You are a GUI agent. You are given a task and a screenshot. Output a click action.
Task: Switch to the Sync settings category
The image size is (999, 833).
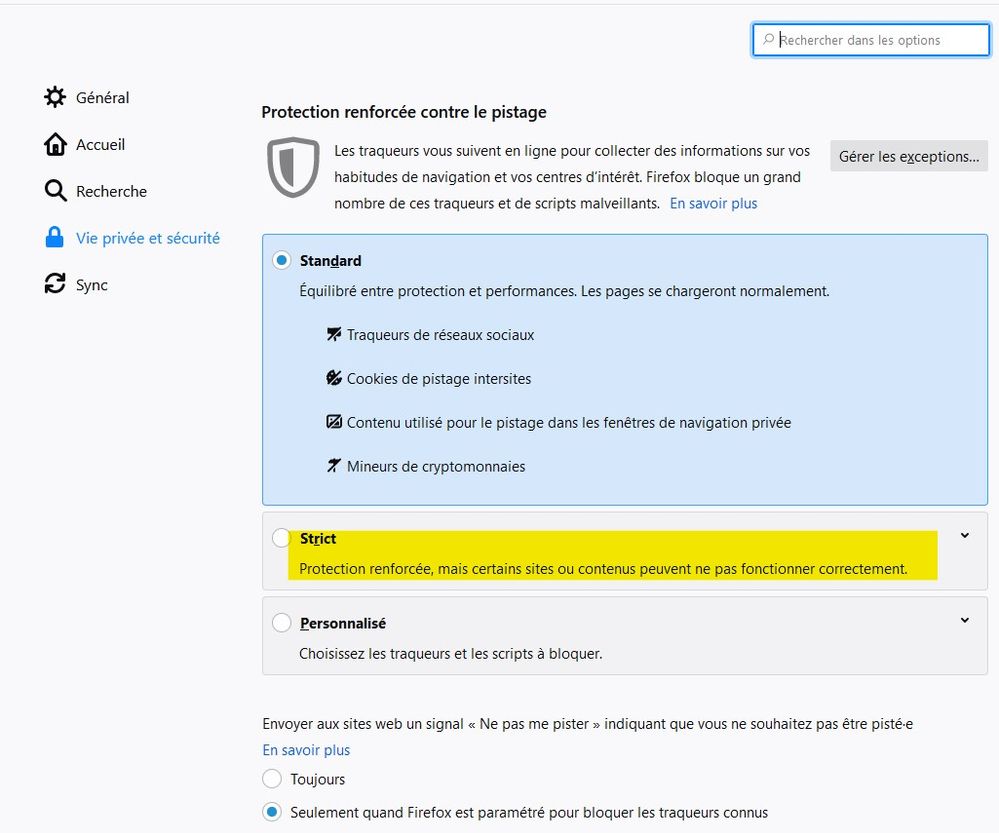91,285
